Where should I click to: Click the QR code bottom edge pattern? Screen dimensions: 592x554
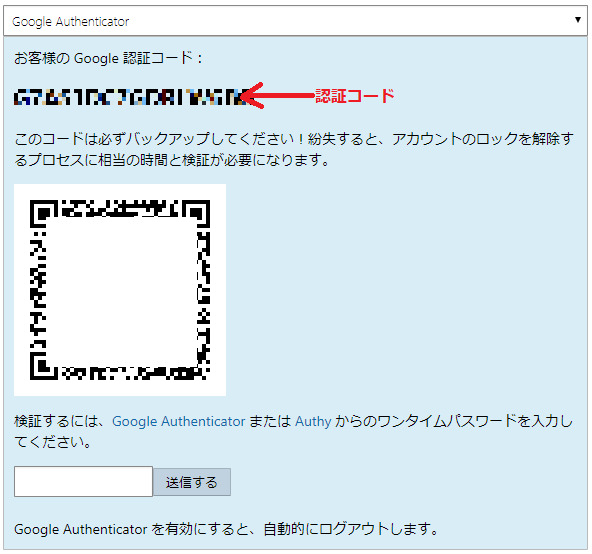pos(135,373)
